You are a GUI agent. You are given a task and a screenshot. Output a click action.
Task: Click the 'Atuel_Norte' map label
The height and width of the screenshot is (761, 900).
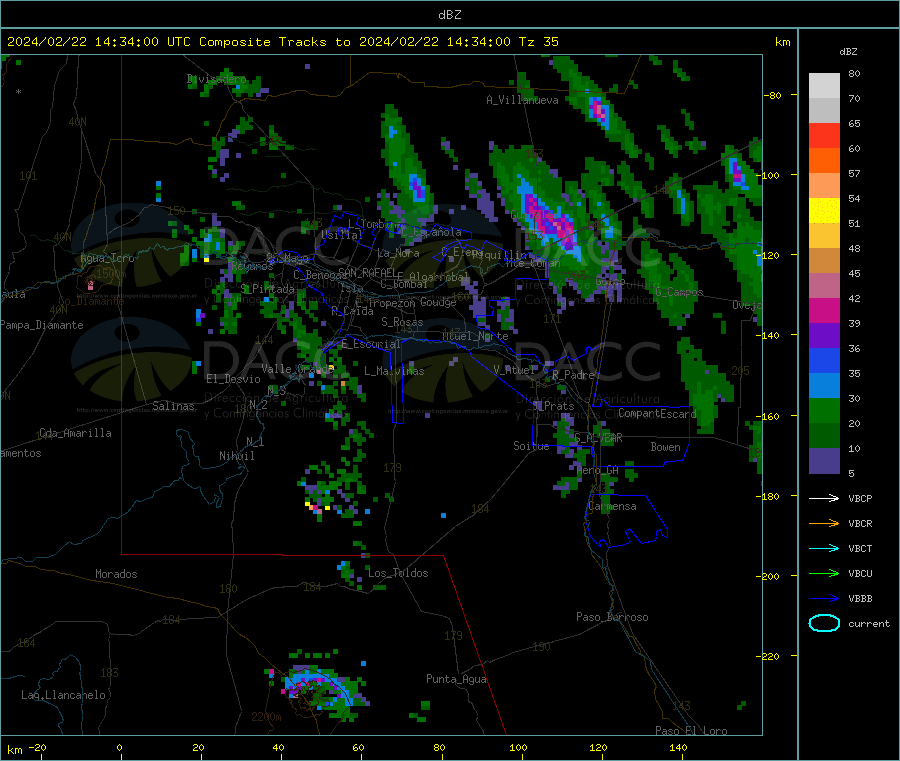pos(475,336)
